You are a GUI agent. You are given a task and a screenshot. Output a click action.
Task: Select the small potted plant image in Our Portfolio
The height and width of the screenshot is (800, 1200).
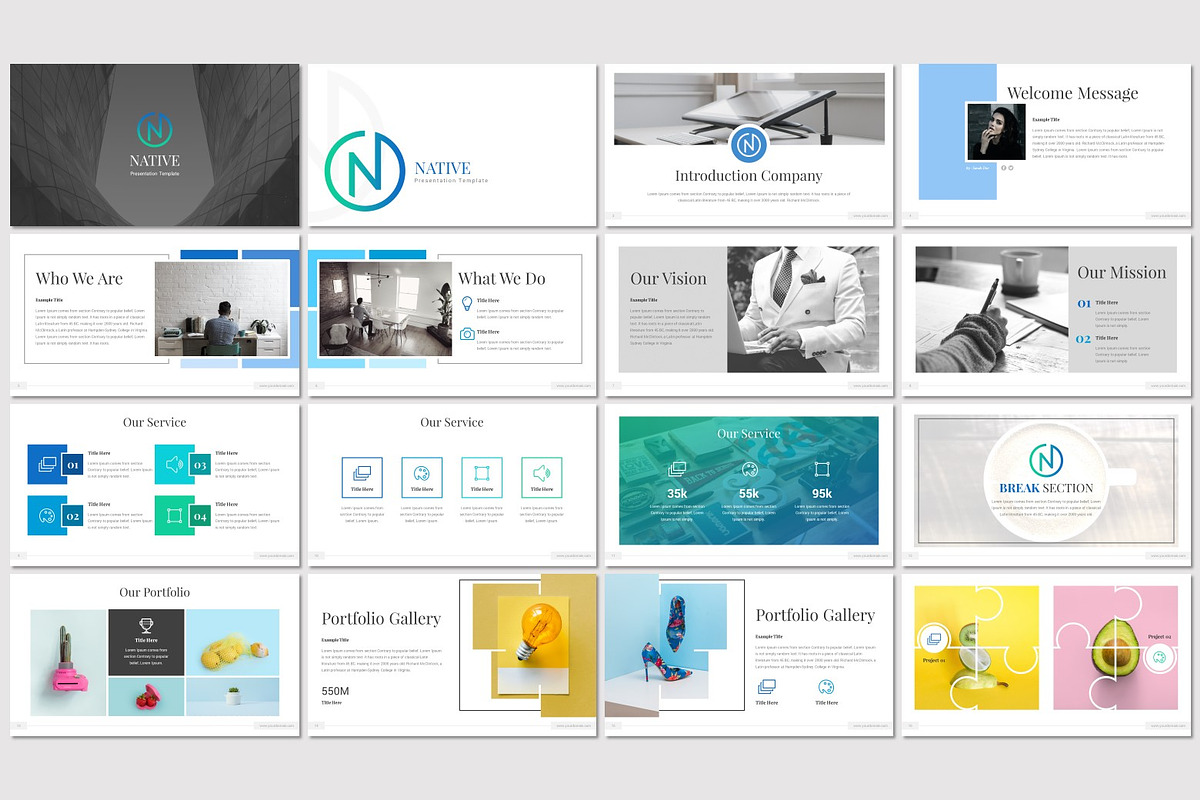coord(233,696)
